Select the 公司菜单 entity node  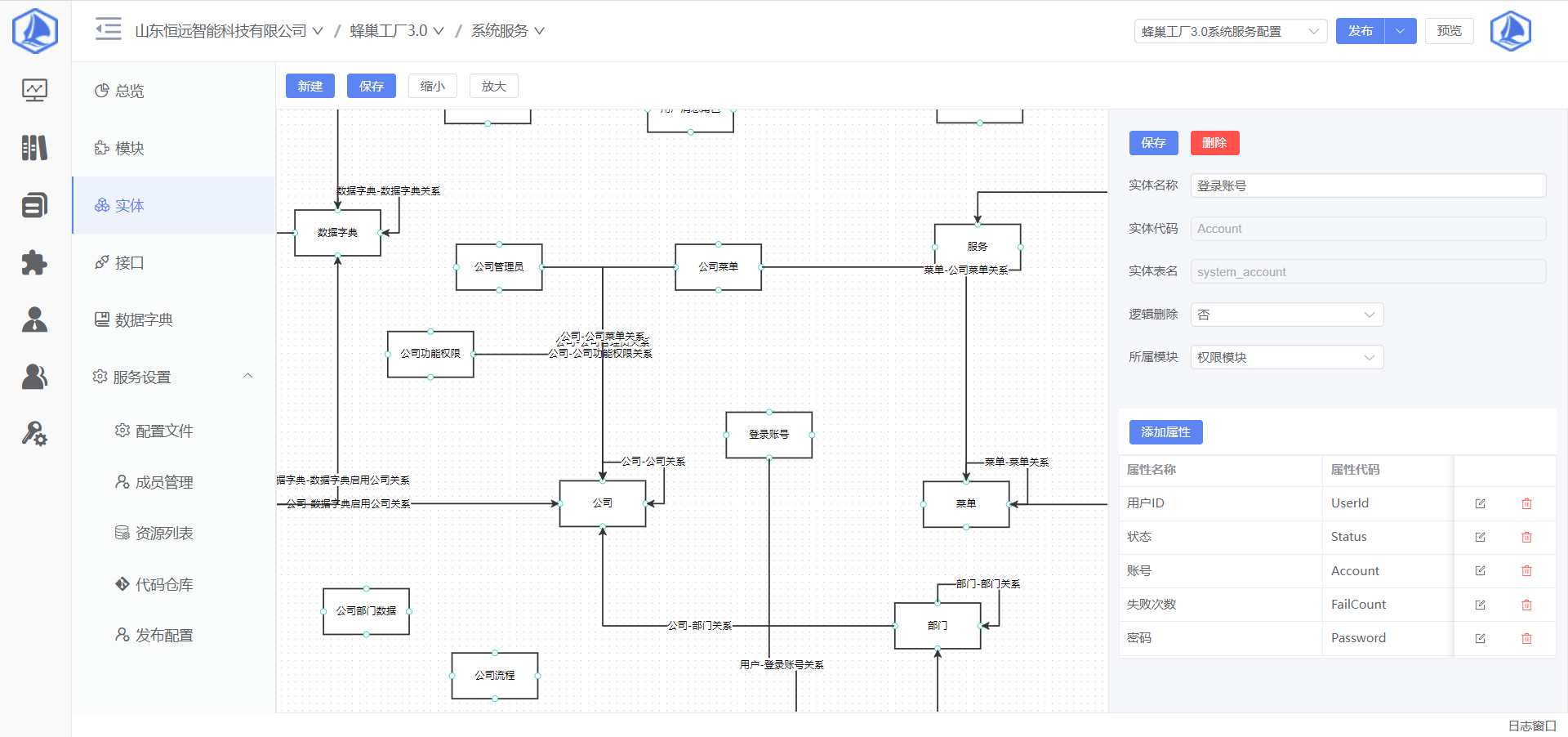point(719,267)
